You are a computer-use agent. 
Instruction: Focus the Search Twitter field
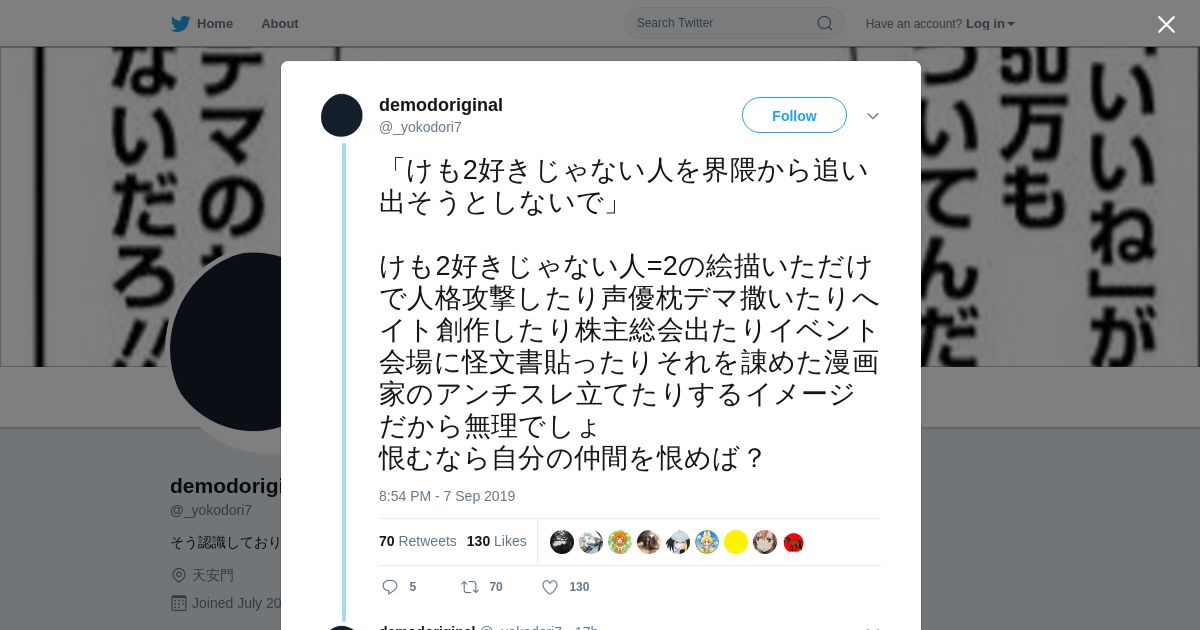[734, 23]
